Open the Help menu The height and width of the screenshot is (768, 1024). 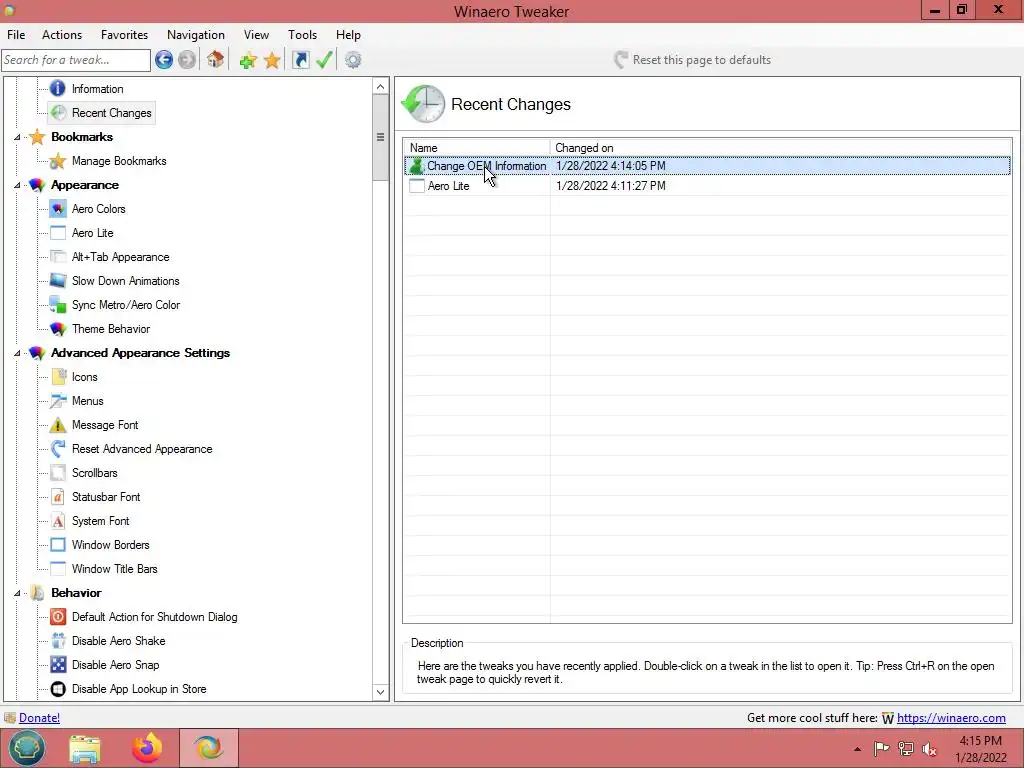coord(348,35)
